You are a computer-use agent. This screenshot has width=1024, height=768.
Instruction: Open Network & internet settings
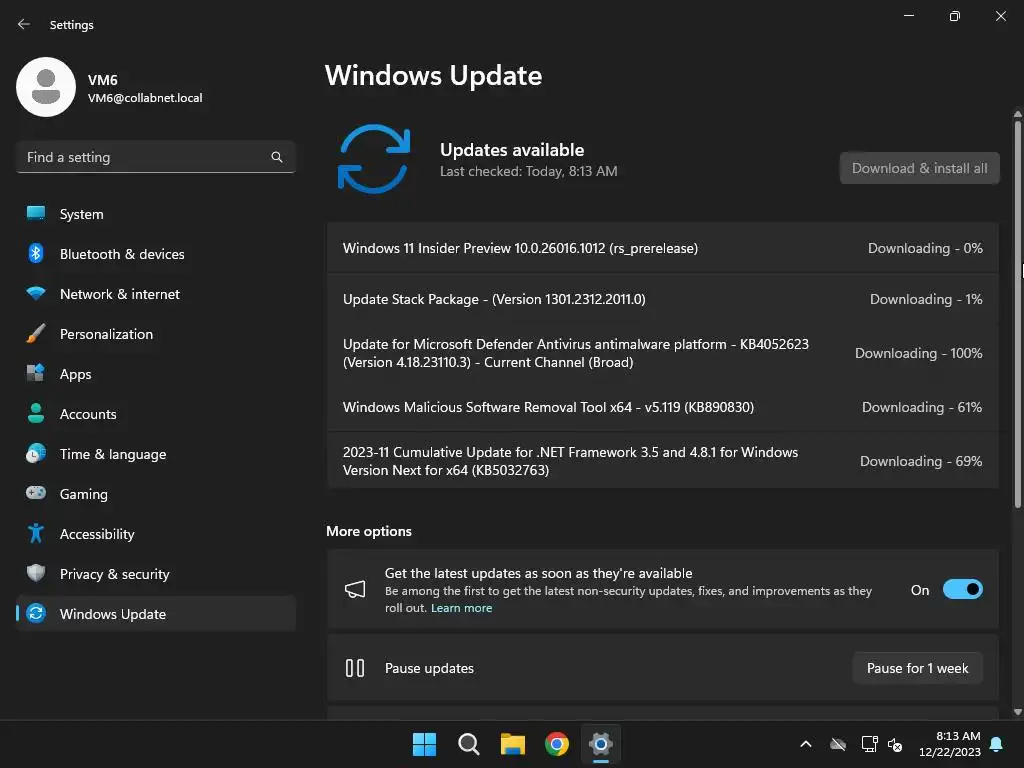click(155, 294)
